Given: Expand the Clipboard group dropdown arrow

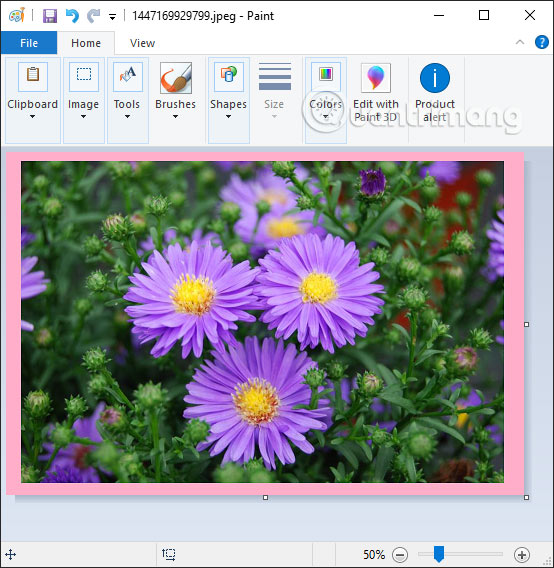Looking at the screenshot, I should pyautogui.click(x=33, y=117).
